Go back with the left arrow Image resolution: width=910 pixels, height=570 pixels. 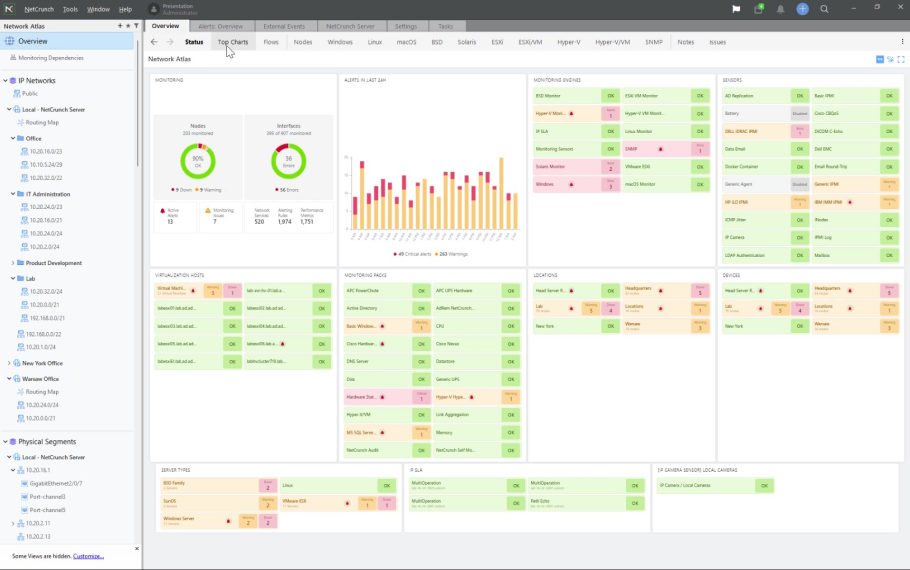(x=154, y=42)
